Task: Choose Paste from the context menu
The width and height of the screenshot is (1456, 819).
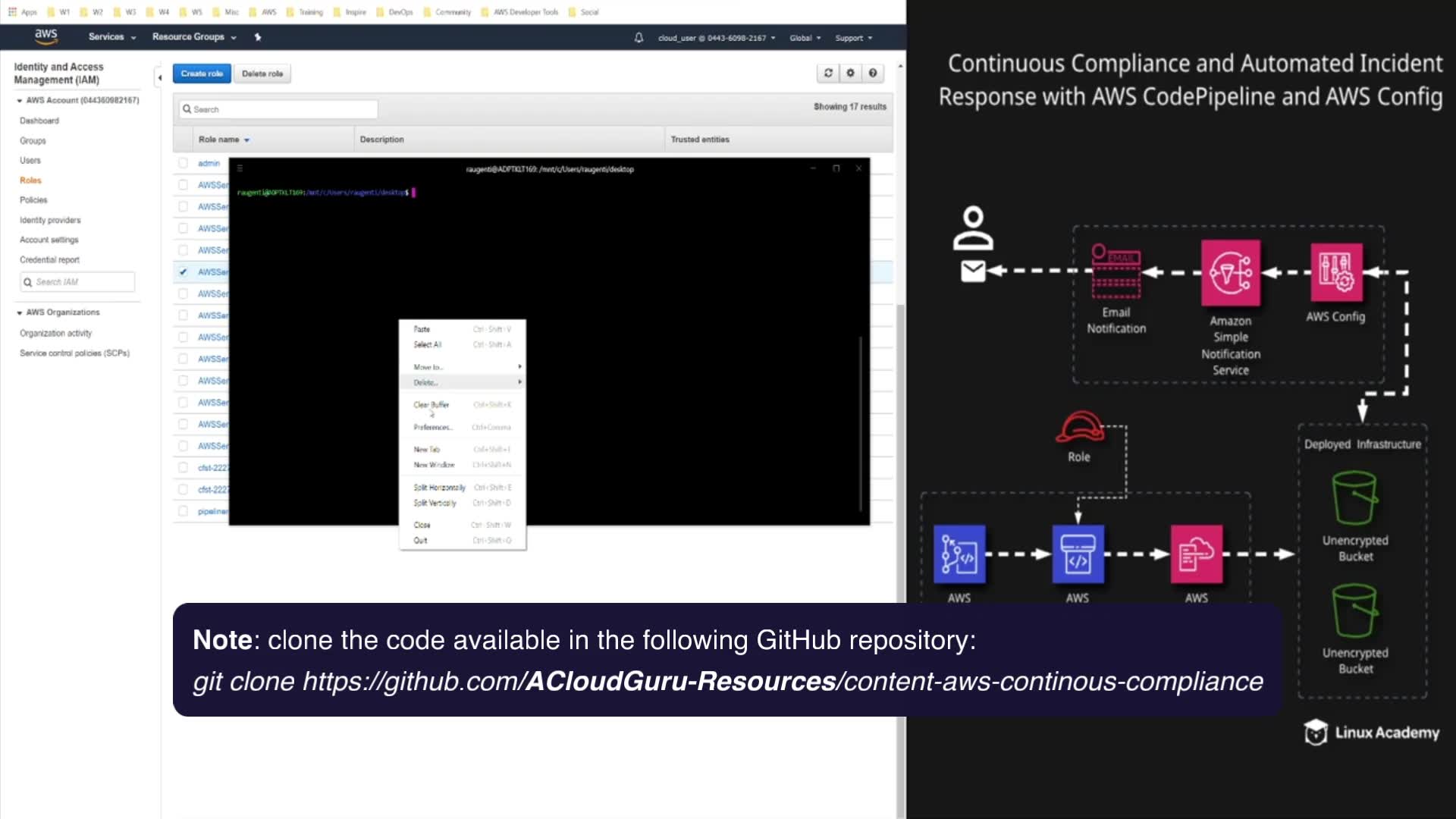Action: tap(422, 329)
